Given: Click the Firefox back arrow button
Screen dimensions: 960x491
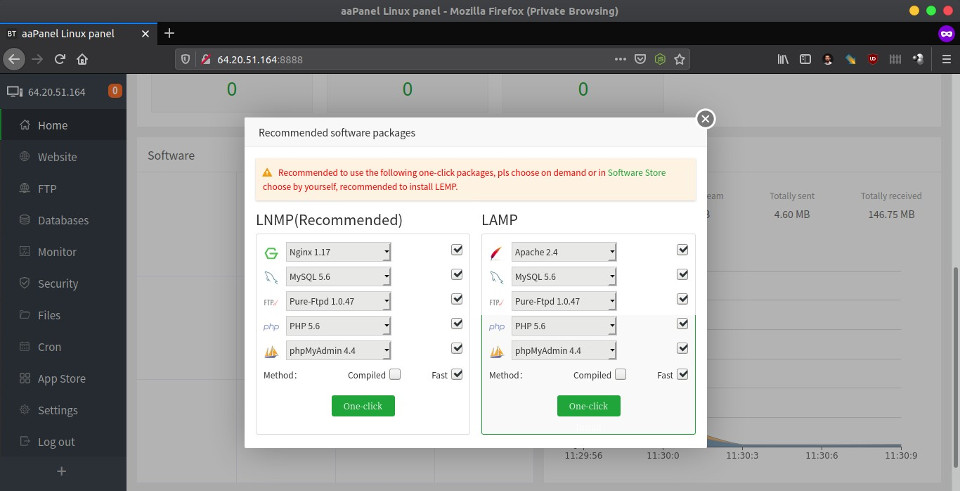Looking at the screenshot, I should [14, 59].
